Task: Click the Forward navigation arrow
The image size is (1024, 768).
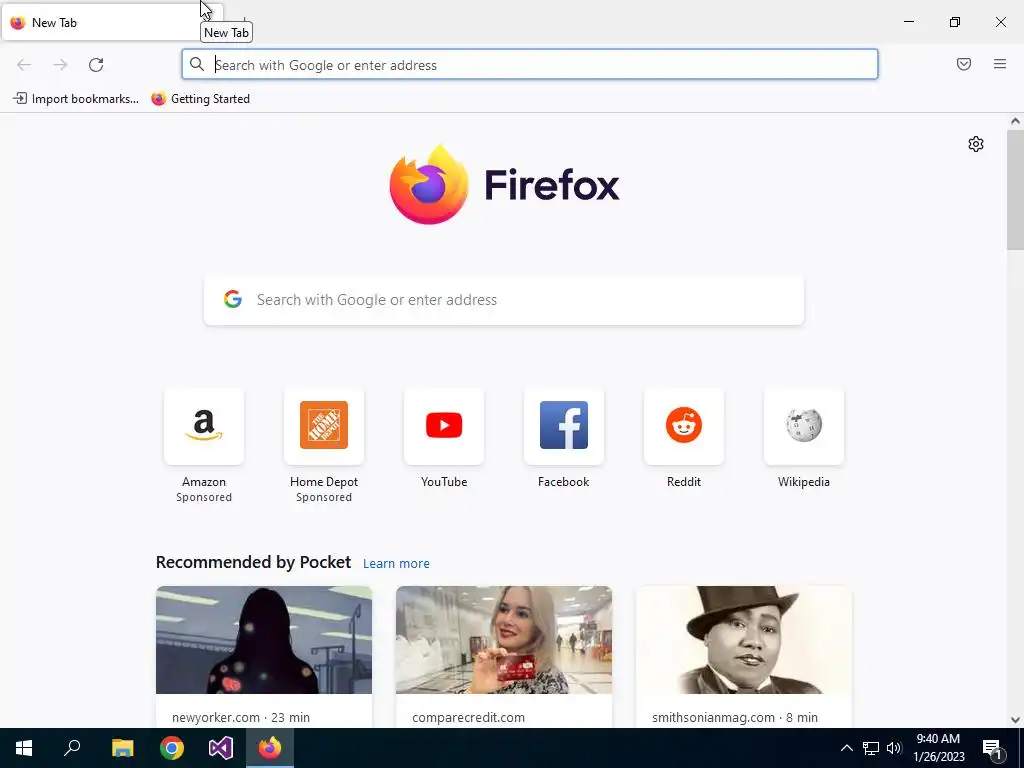Action: (x=60, y=65)
